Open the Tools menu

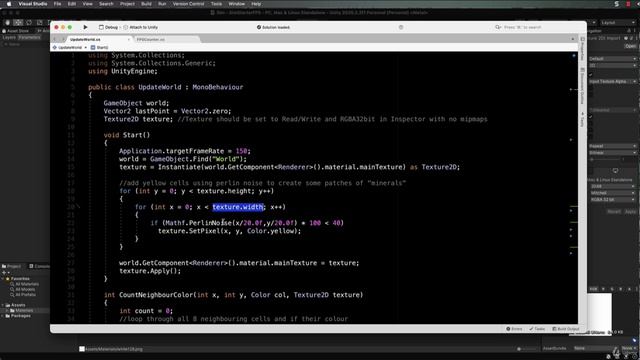216,4
